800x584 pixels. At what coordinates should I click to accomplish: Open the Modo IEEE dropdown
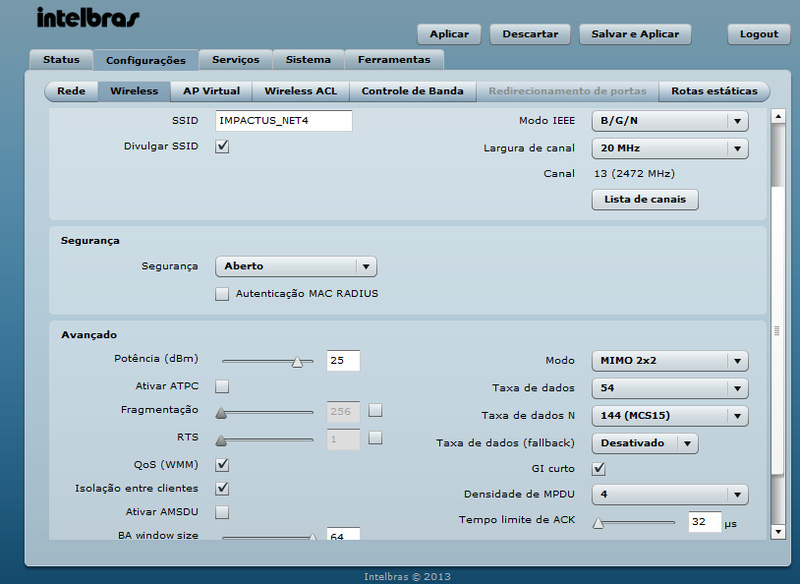(670, 121)
